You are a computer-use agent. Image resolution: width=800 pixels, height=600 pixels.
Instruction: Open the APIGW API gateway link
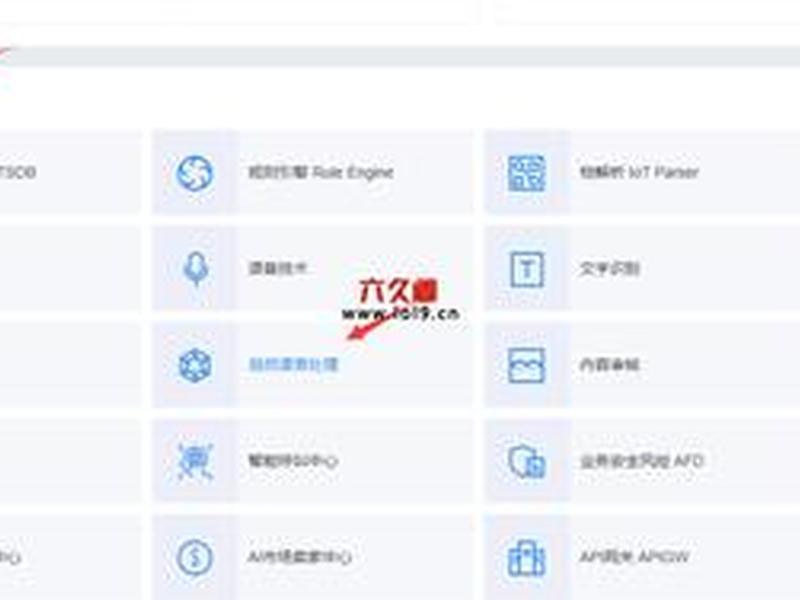(x=634, y=557)
